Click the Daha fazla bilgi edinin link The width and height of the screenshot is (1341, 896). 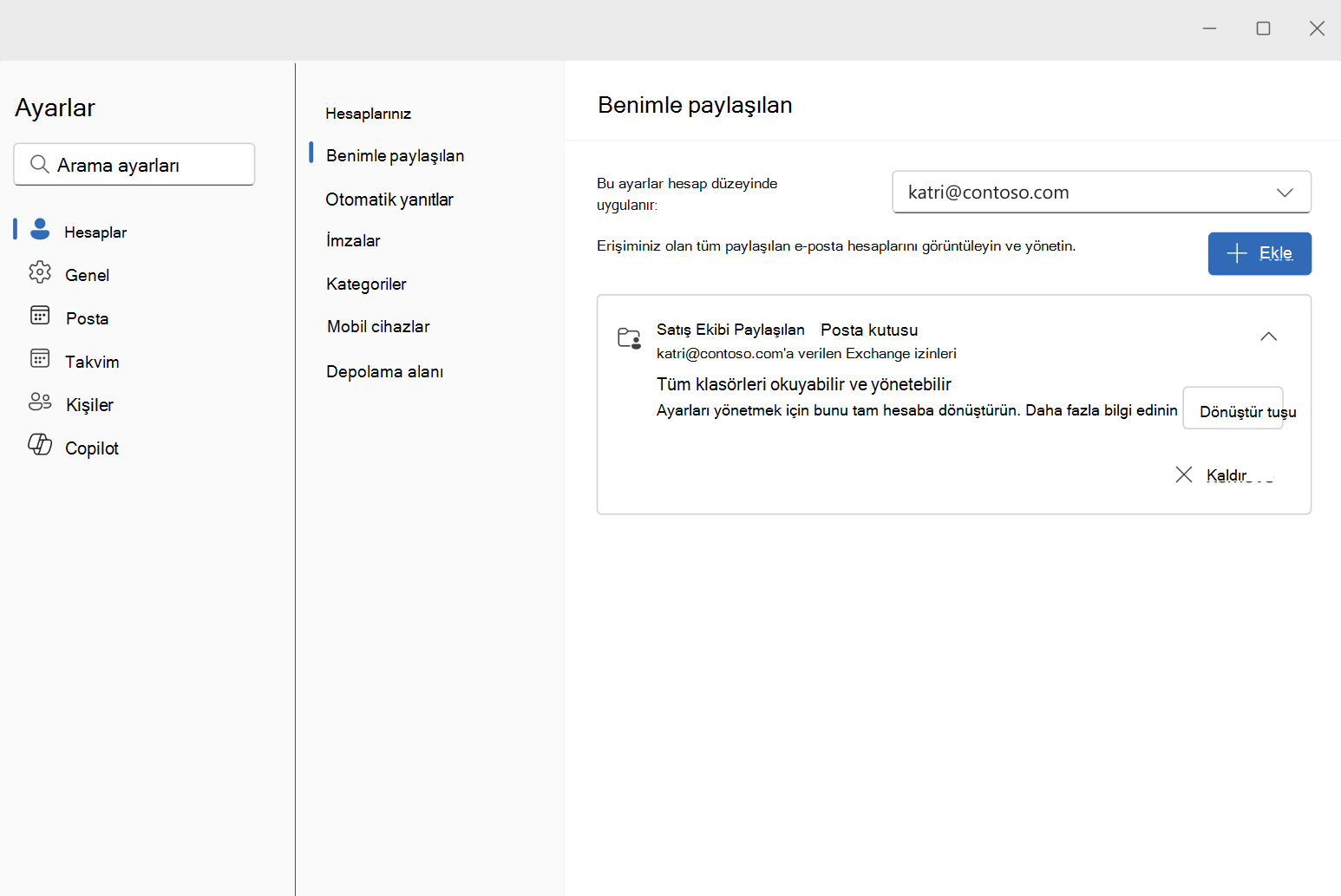(x=1102, y=410)
